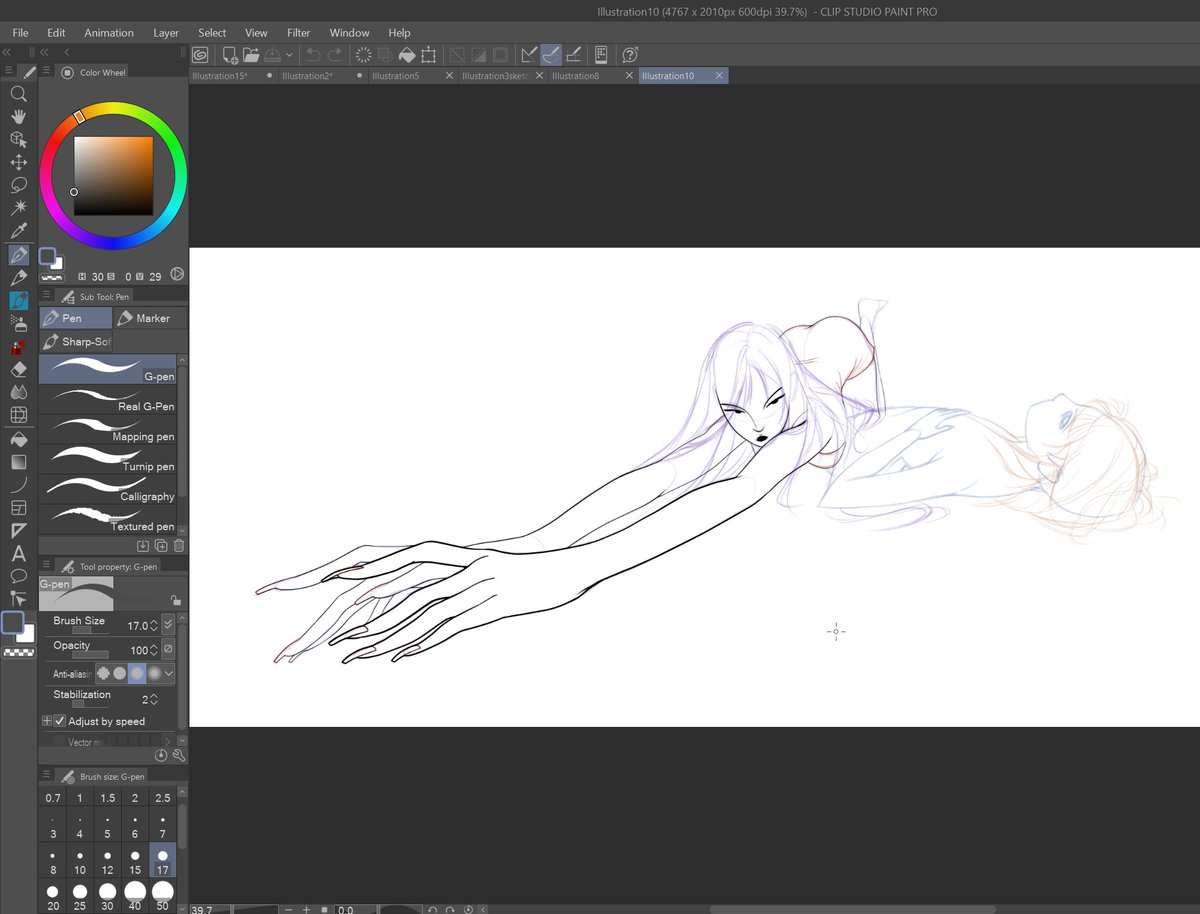Select the Auto select magic wand tool
The height and width of the screenshot is (914, 1200).
click(18, 208)
